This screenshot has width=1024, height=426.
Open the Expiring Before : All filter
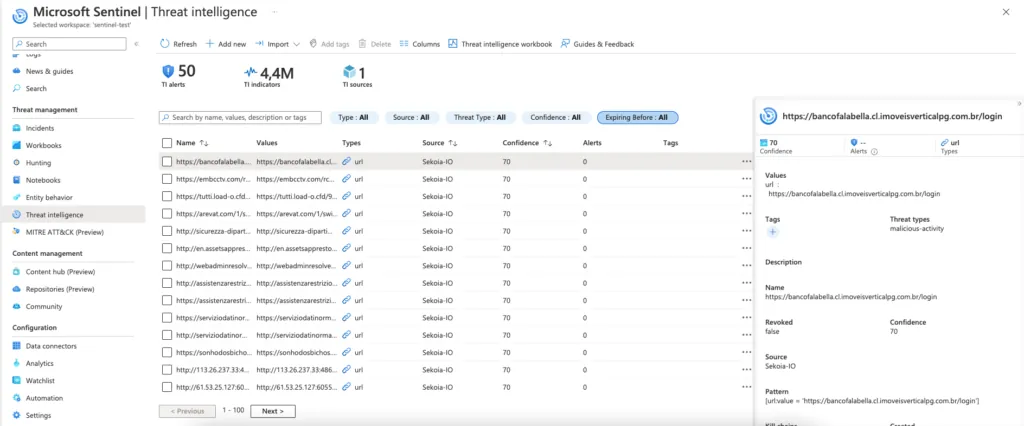(637, 118)
